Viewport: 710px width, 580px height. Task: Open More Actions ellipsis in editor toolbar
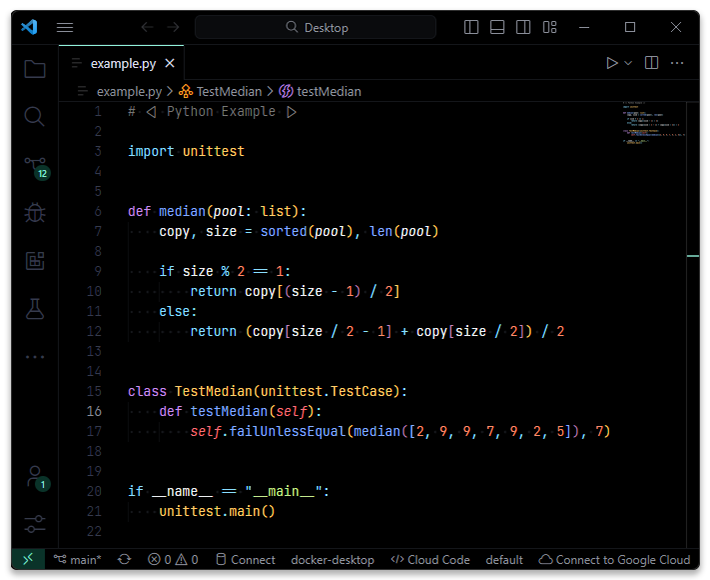pos(677,63)
